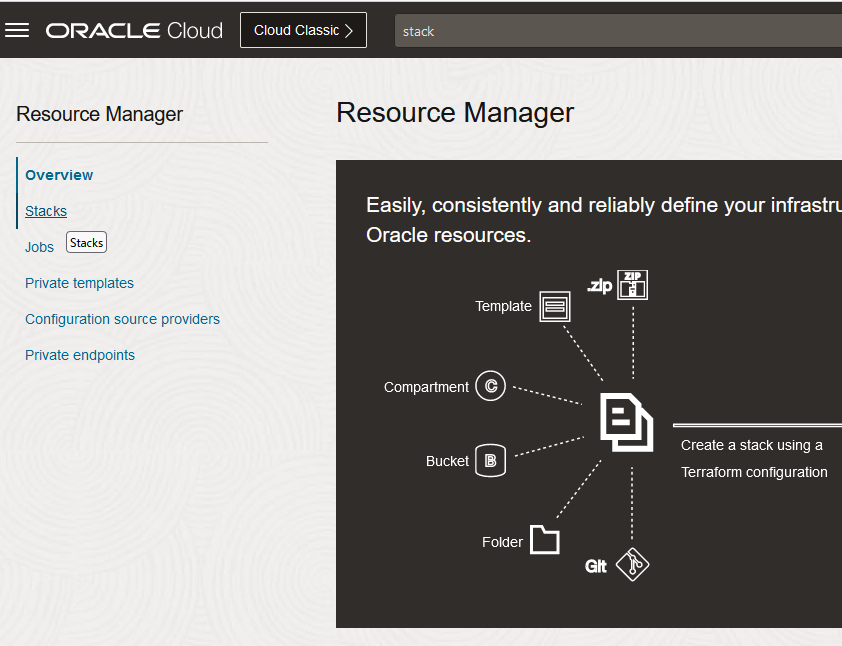Click the 'Git' label in the diagram
Screen dimensions: 842x646
[x=596, y=566]
